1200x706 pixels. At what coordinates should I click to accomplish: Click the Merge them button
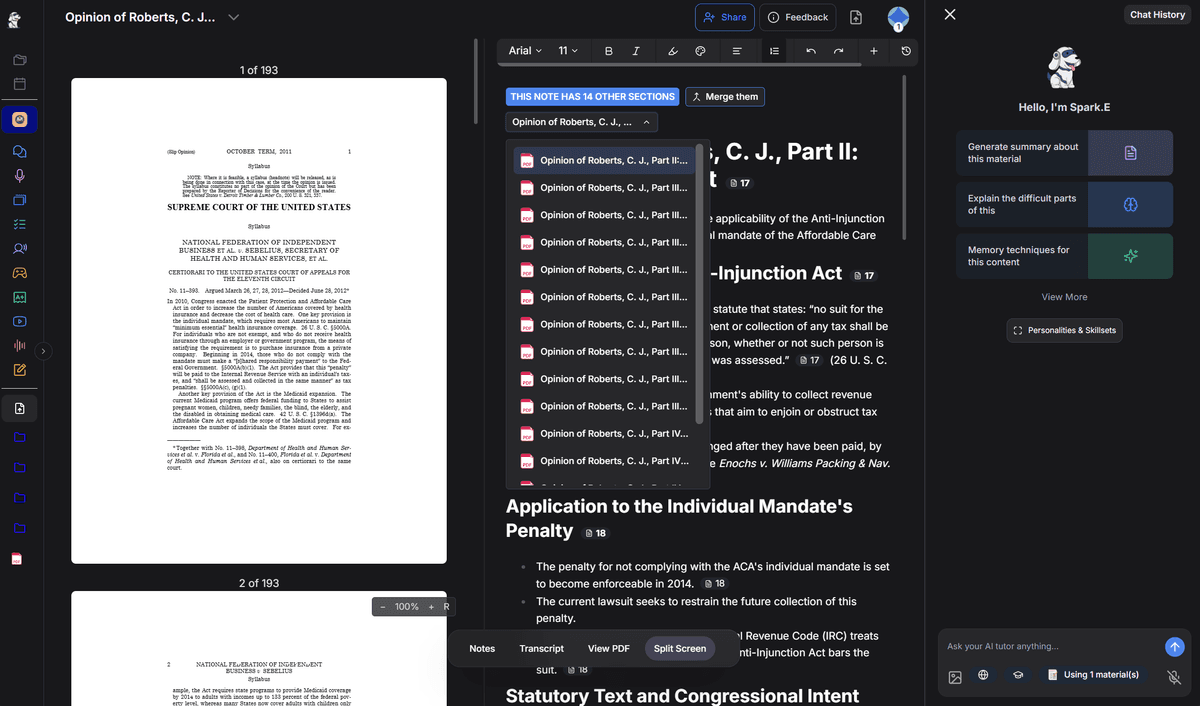(725, 96)
